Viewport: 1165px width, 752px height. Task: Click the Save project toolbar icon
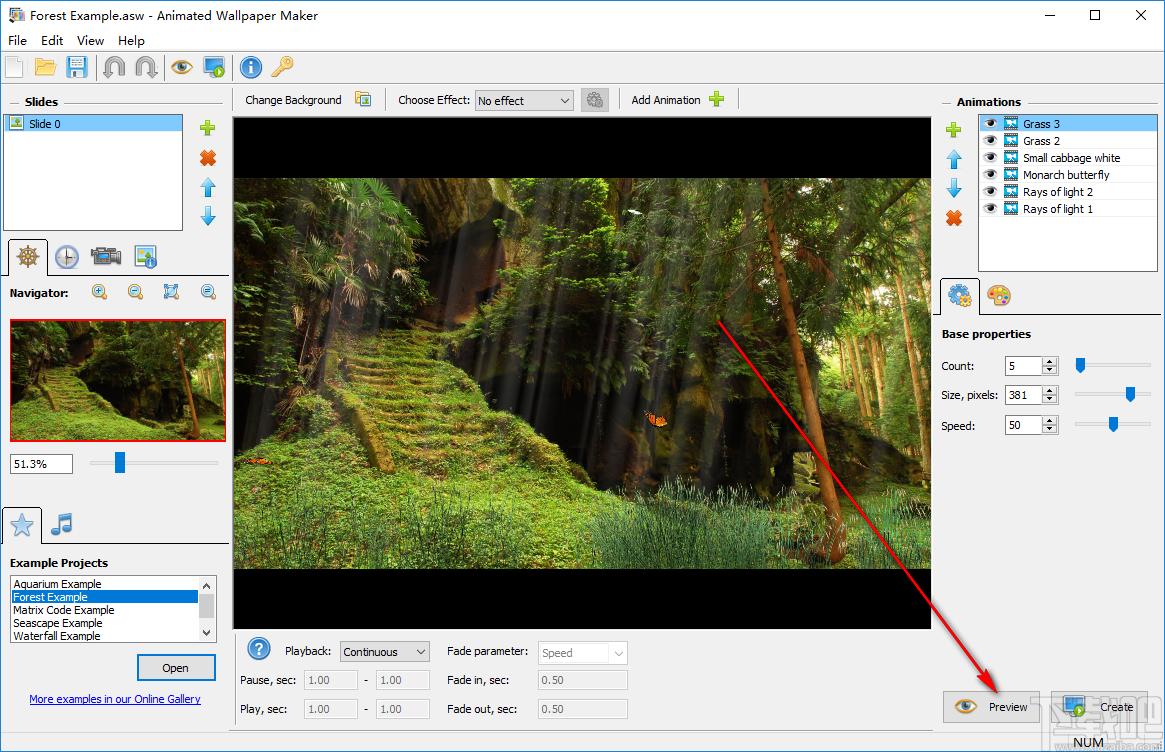77,67
